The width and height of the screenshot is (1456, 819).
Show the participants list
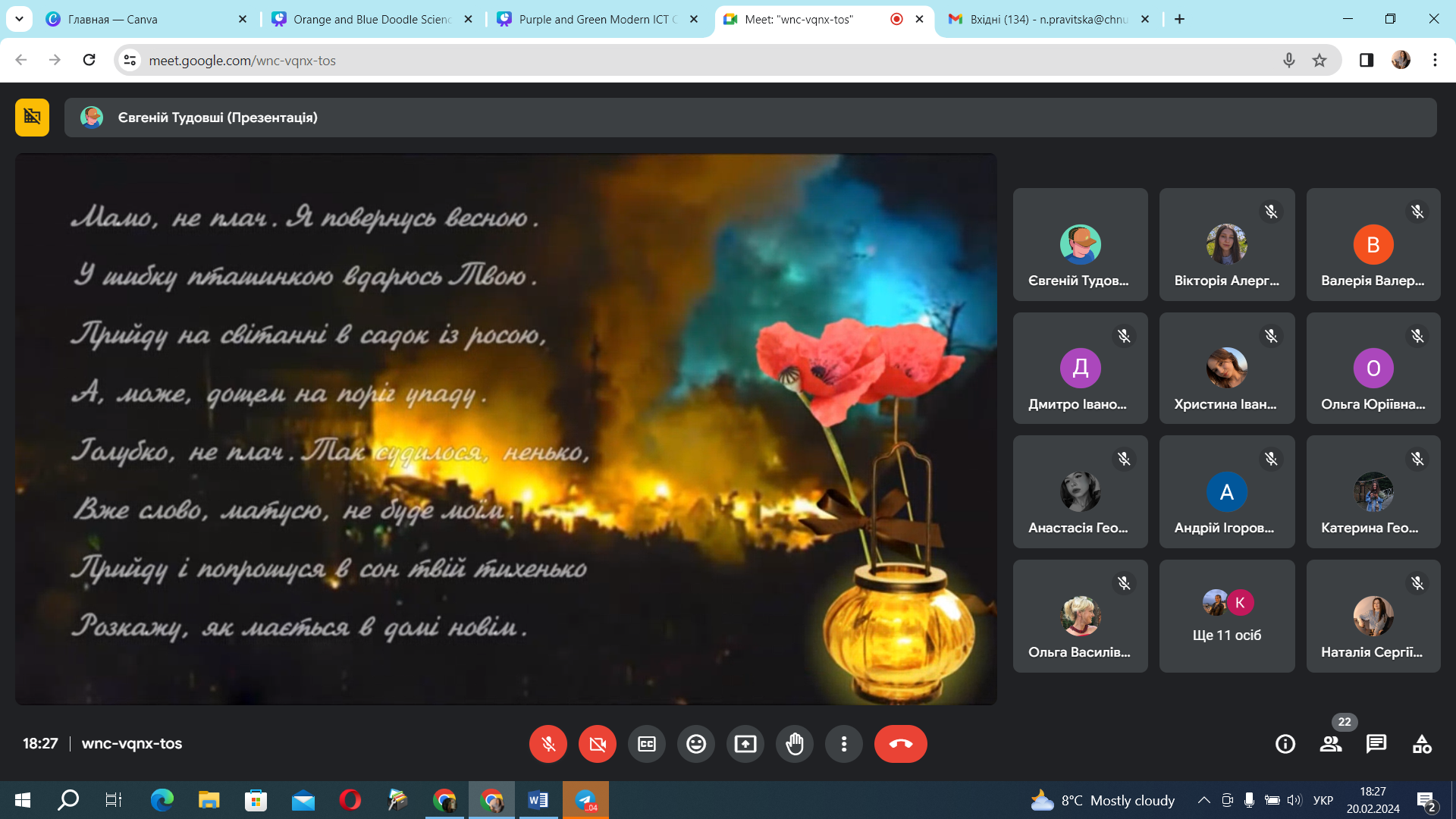coord(1331,744)
